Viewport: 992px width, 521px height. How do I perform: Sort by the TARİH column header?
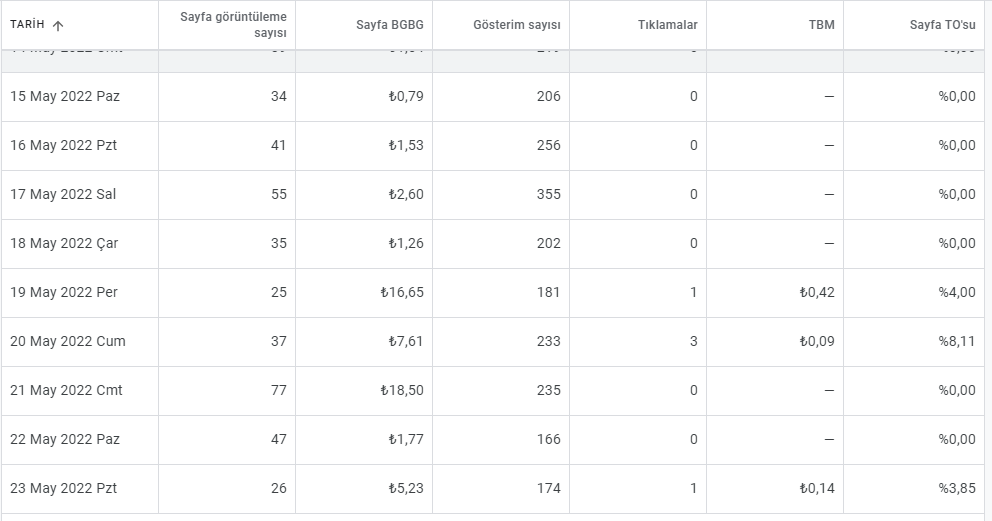[x=27, y=25]
